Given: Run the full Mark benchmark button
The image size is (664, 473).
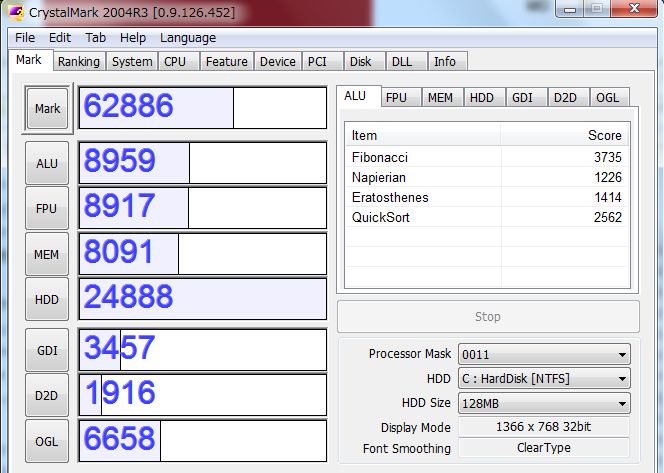Looking at the screenshot, I should (x=47, y=108).
